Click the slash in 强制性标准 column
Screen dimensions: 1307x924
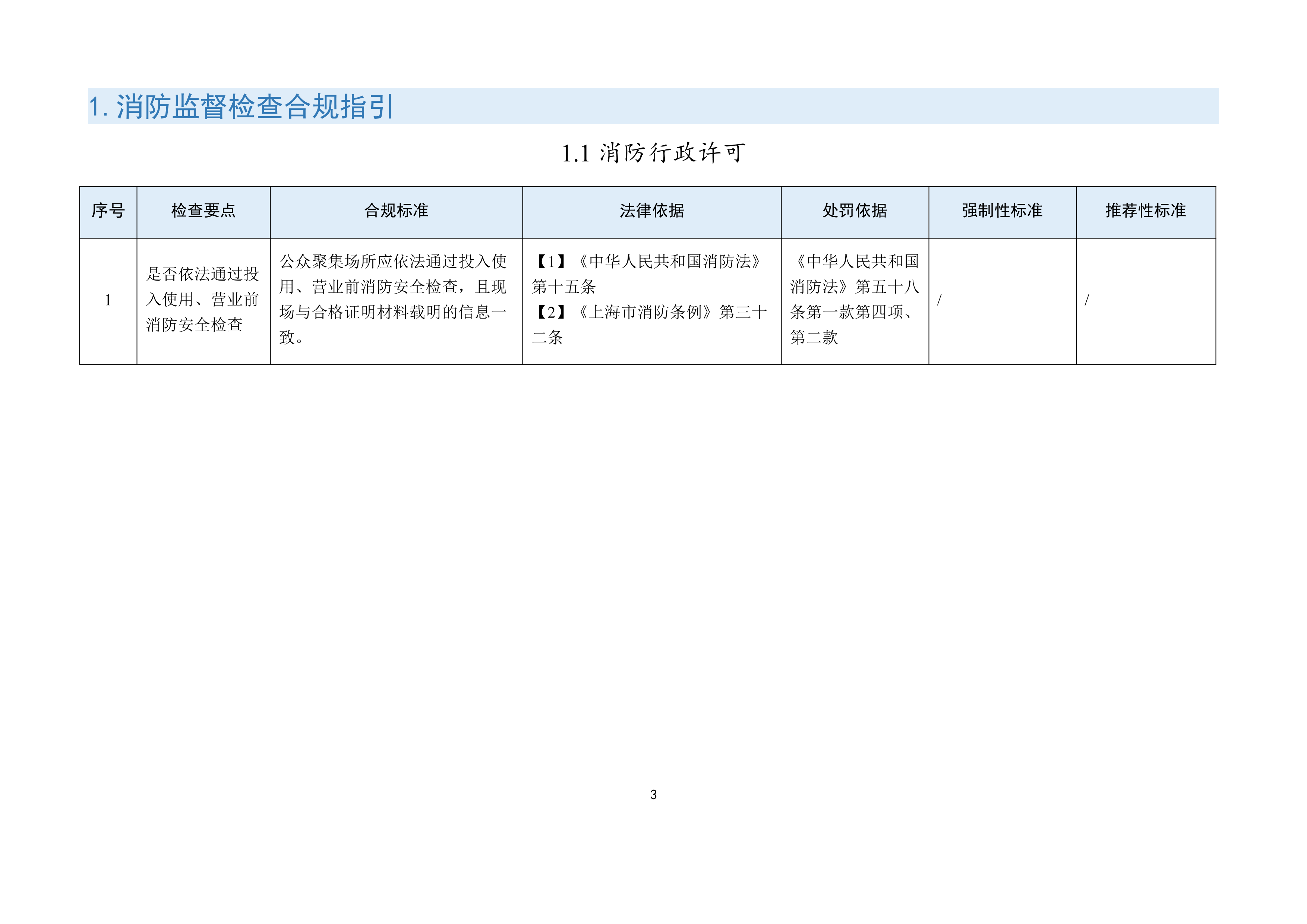(939, 300)
